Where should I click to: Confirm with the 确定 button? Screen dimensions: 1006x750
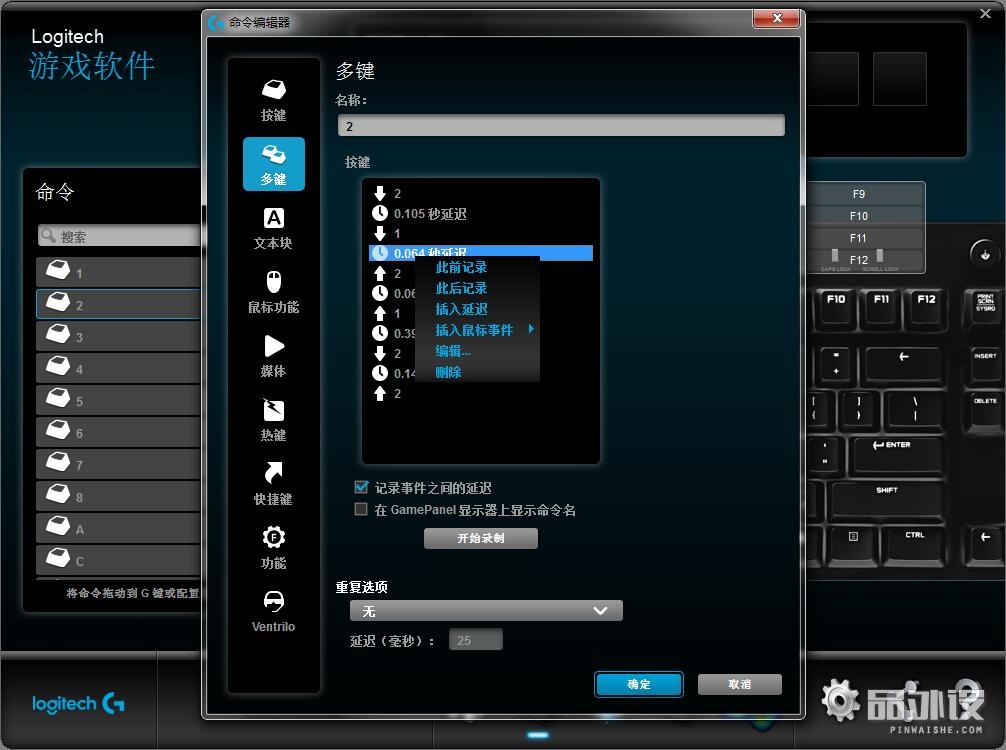pos(638,684)
